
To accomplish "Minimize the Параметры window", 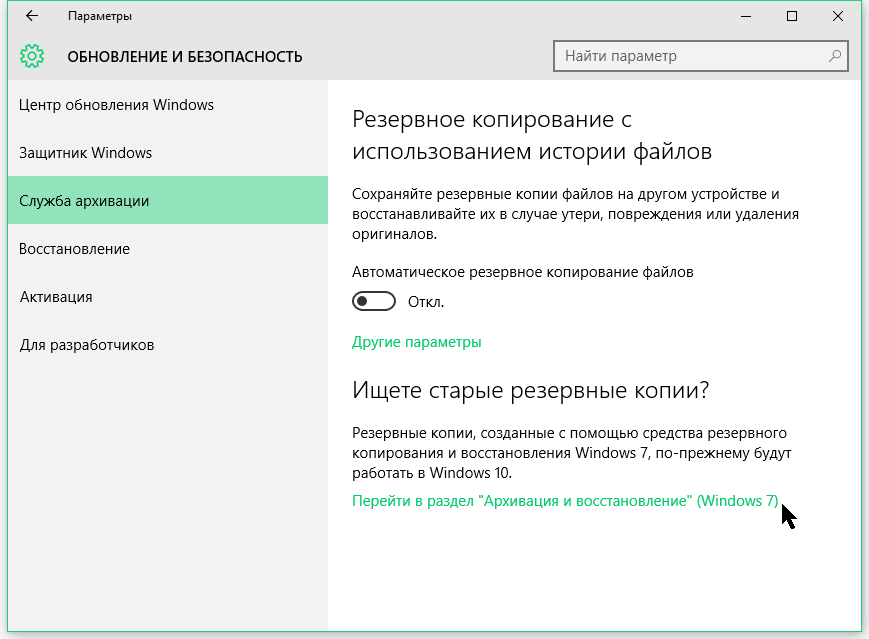I will 745,16.
